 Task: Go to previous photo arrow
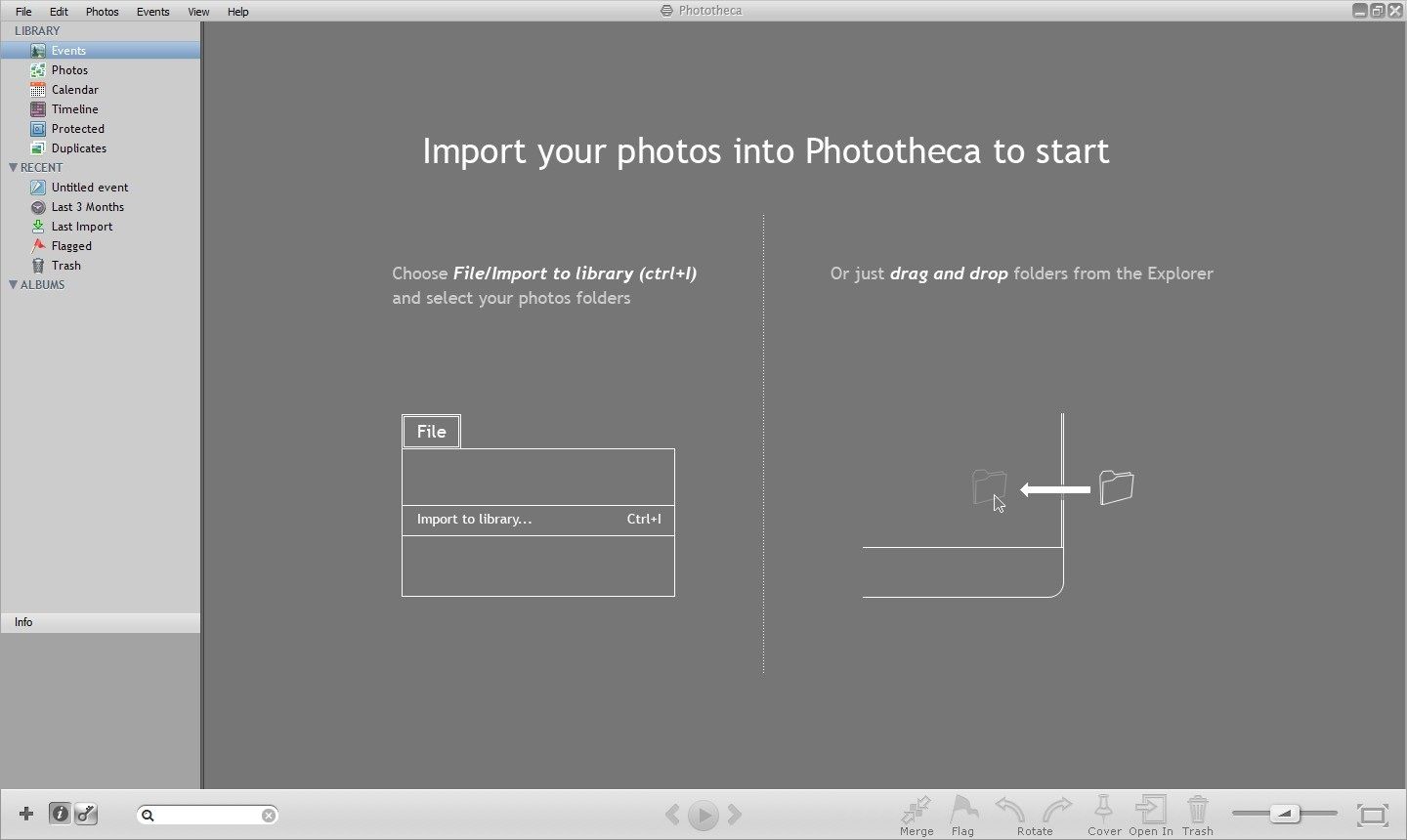pyautogui.click(x=672, y=814)
